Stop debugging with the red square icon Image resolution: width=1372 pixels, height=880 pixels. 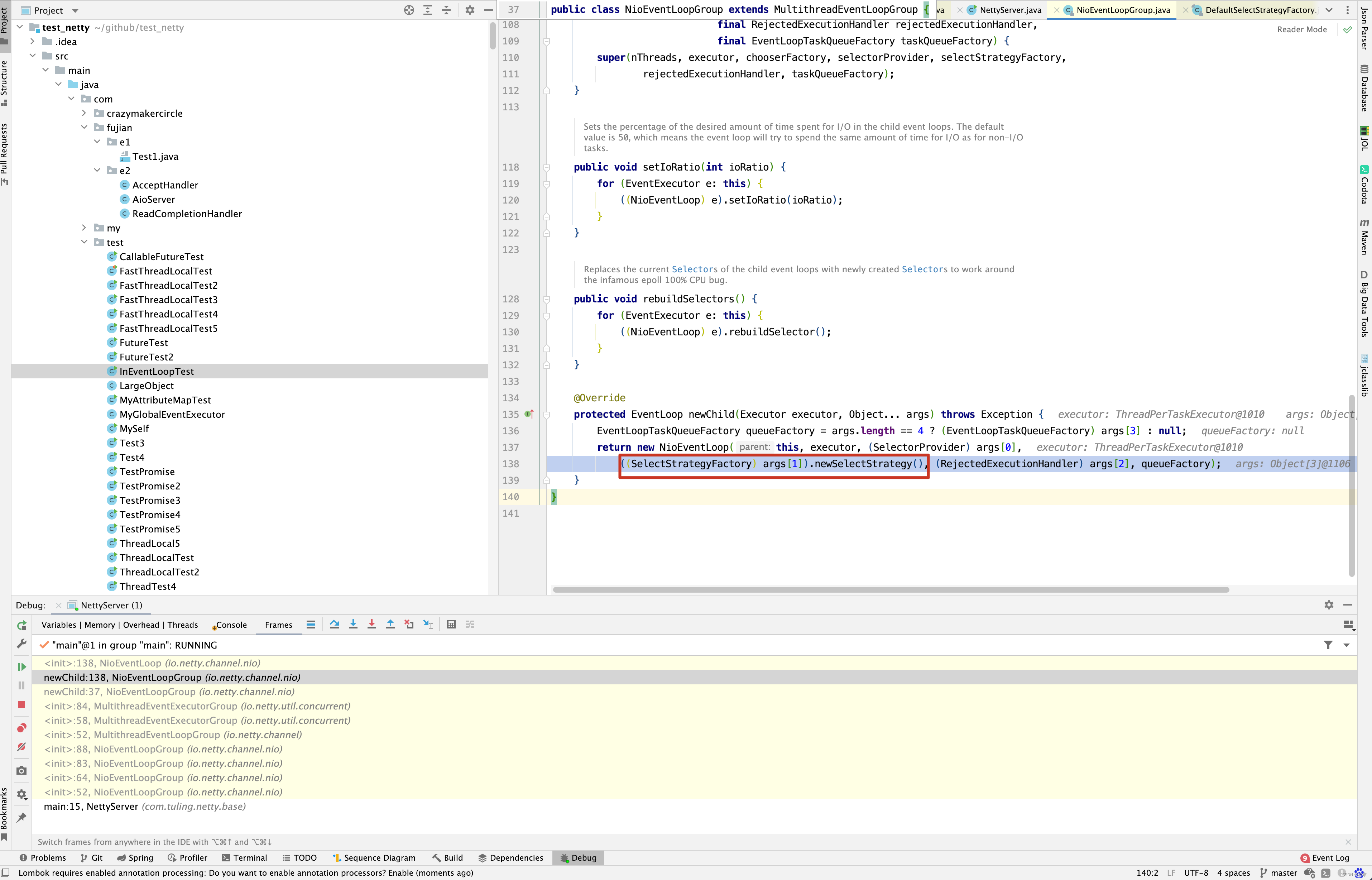(22, 704)
